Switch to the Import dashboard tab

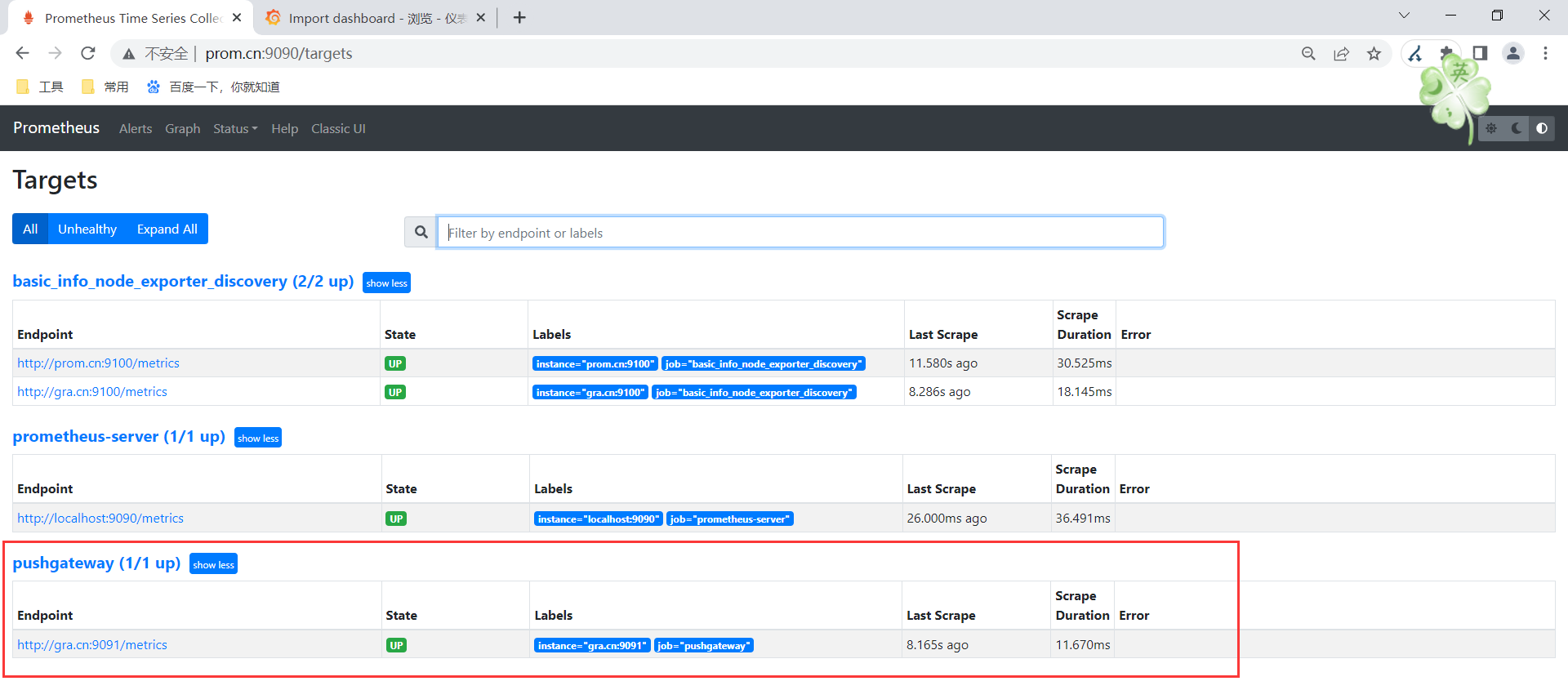point(376,18)
